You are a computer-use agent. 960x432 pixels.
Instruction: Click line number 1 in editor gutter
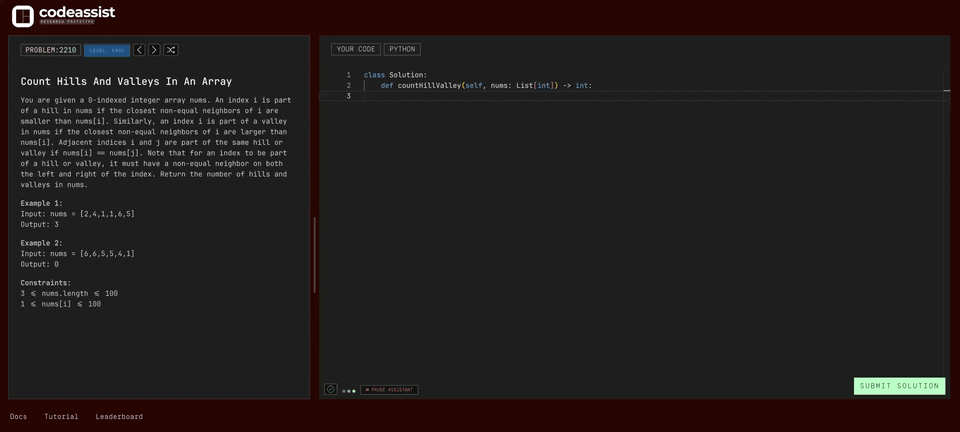point(348,75)
